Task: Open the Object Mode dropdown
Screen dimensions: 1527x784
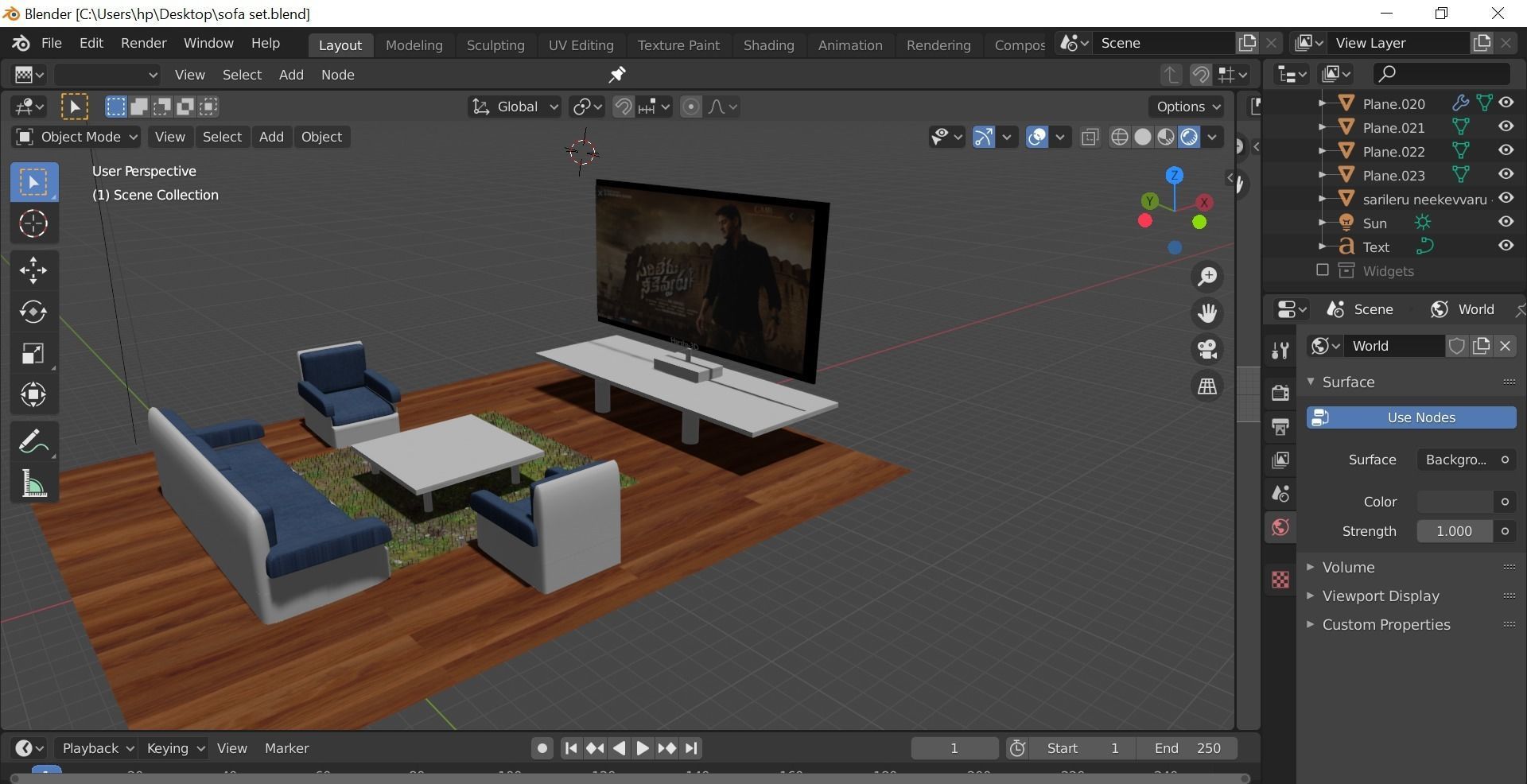Action: pyautogui.click(x=77, y=137)
